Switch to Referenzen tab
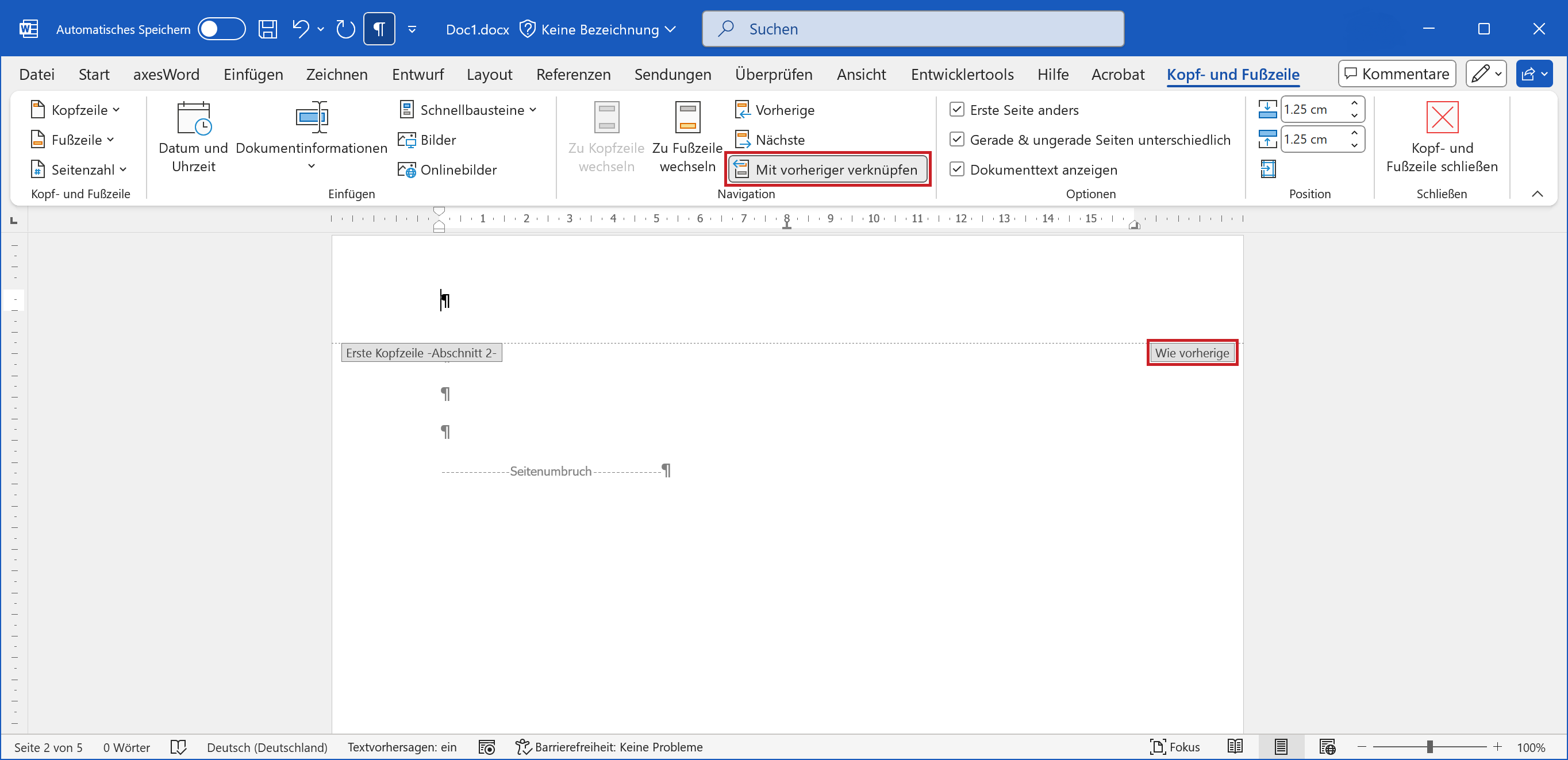Screen dimensions: 1568x760 (573, 74)
